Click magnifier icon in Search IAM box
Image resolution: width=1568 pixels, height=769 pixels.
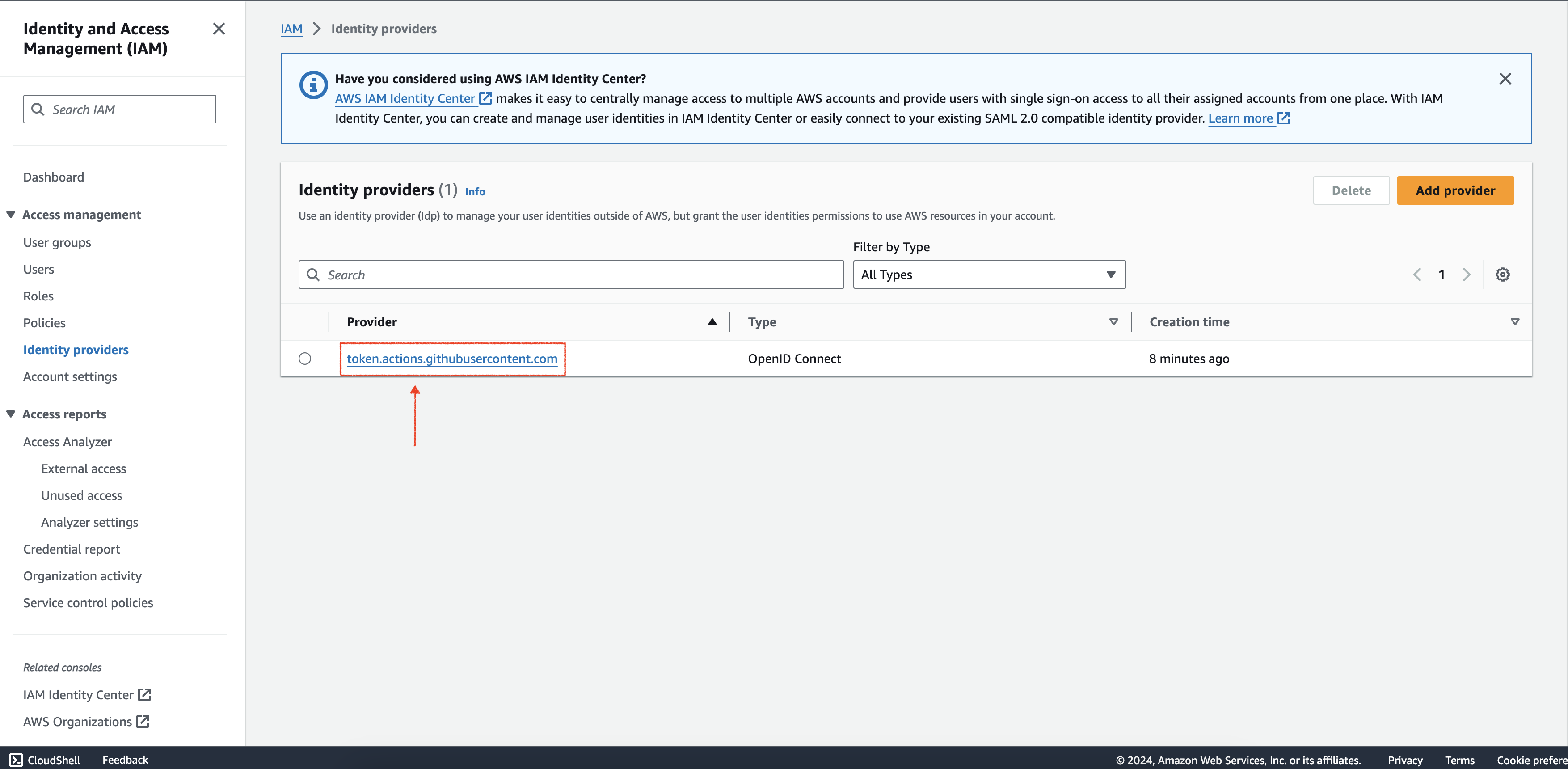coord(38,109)
